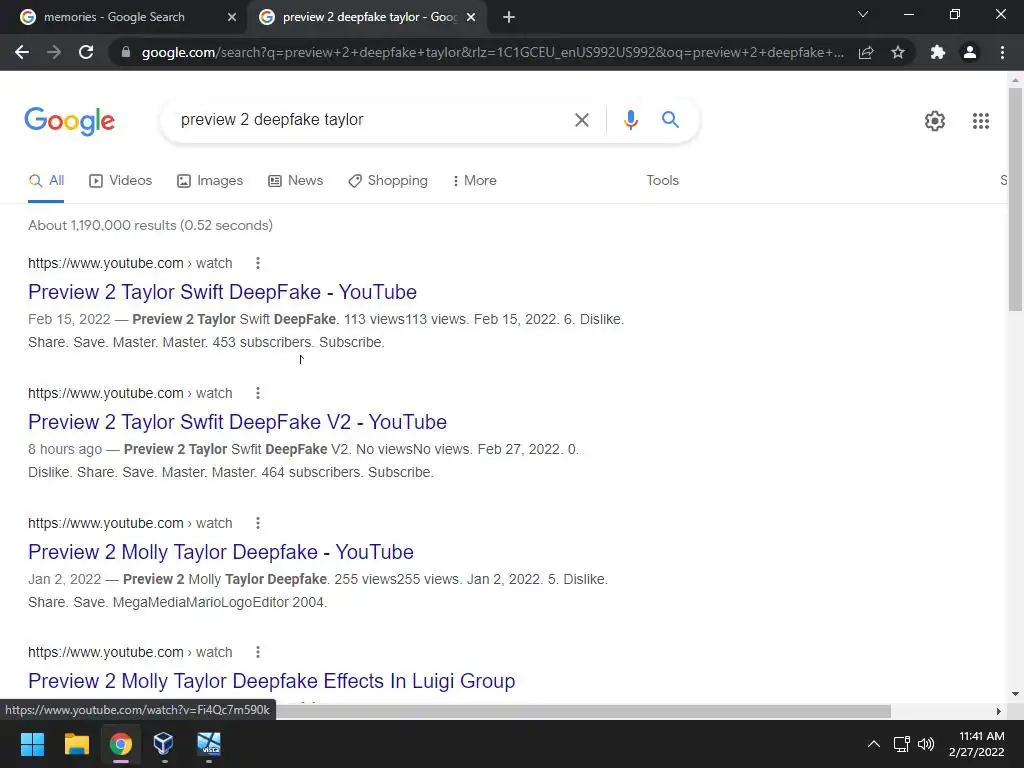Click the youtube.com URL above DeepFake V2
The height and width of the screenshot is (768, 1024).
pyautogui.click(x=130, y=393)
